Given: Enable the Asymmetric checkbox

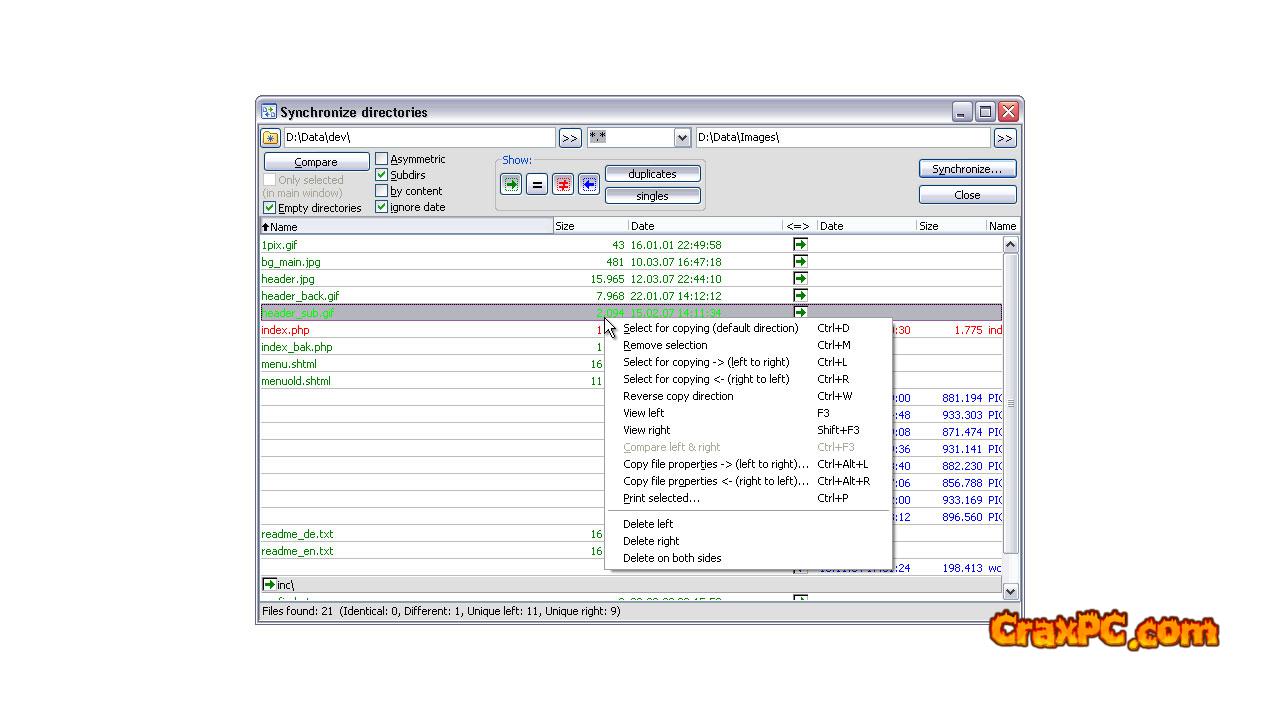Looking at the screenshot, I should point(382,159).
